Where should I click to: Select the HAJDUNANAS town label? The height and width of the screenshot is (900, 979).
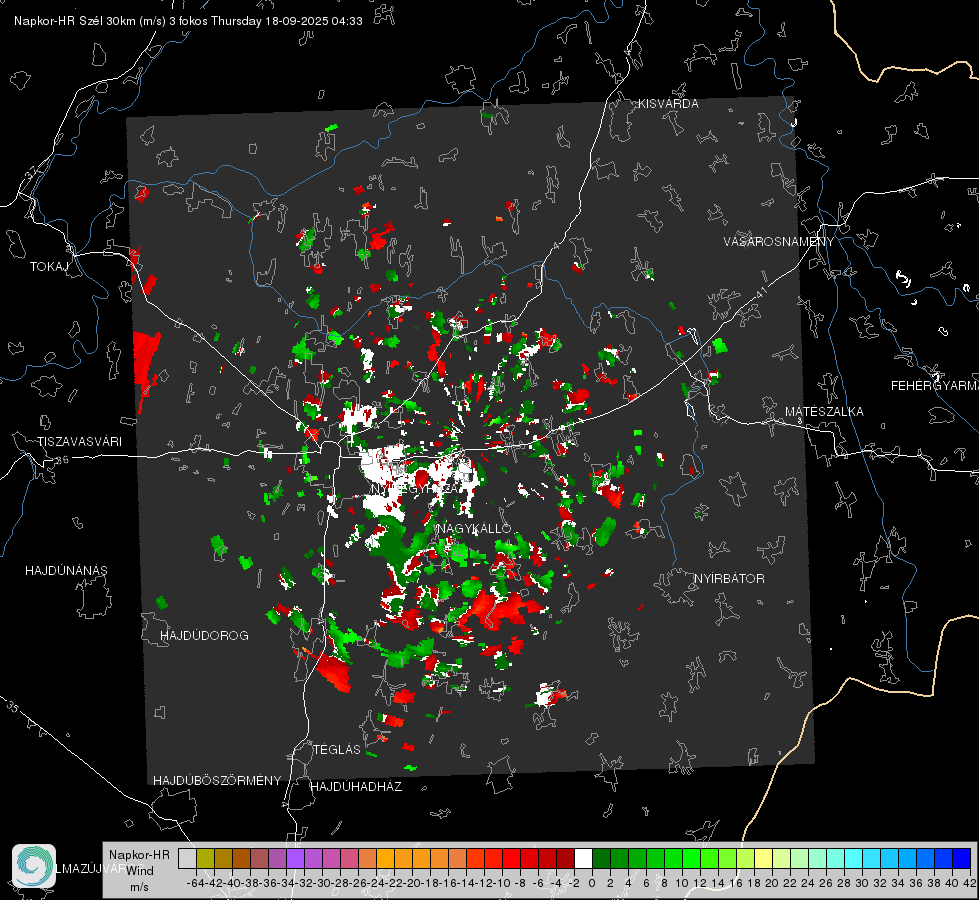(66, 570)
